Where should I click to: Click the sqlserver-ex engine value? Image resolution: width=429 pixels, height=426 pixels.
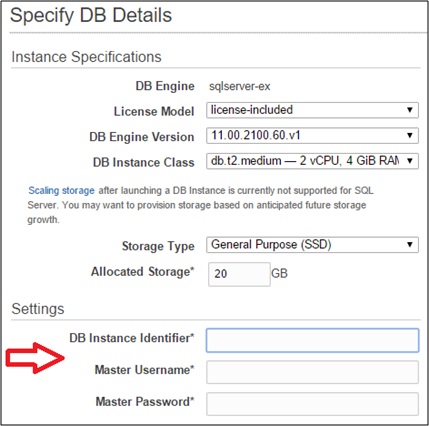(240, 86)
